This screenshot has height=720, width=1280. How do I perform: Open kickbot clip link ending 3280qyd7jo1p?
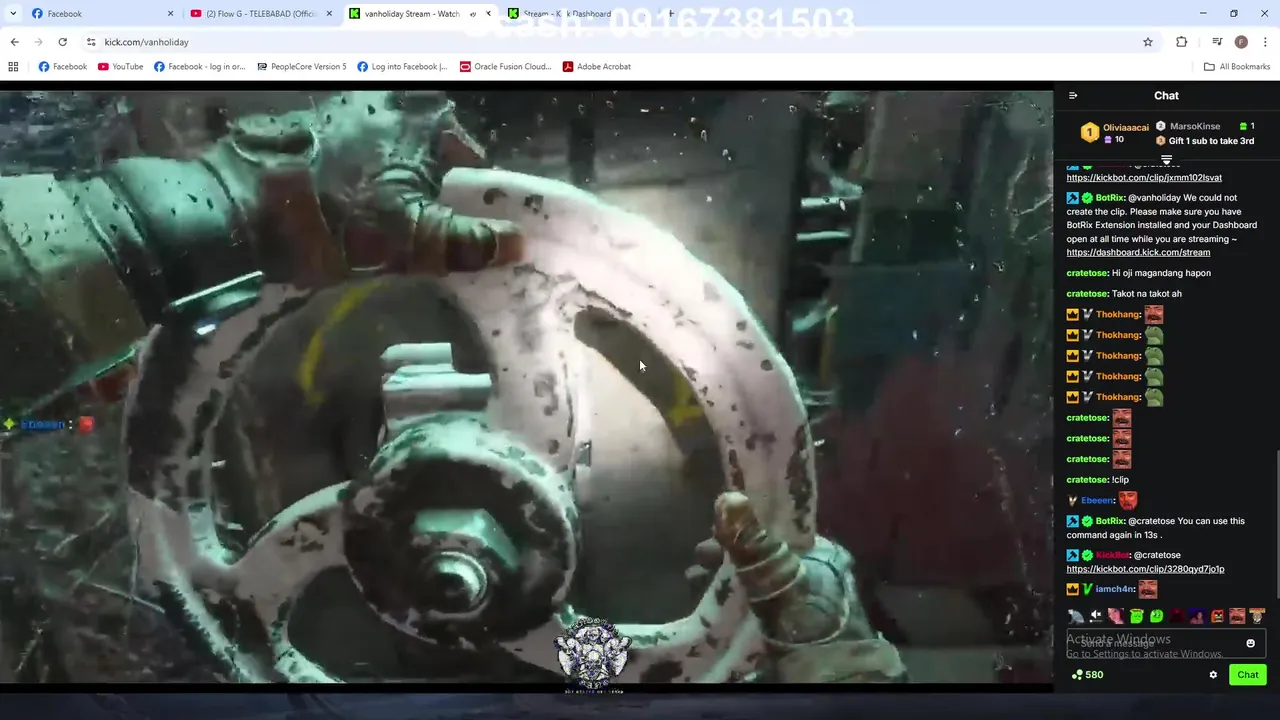1145,569
